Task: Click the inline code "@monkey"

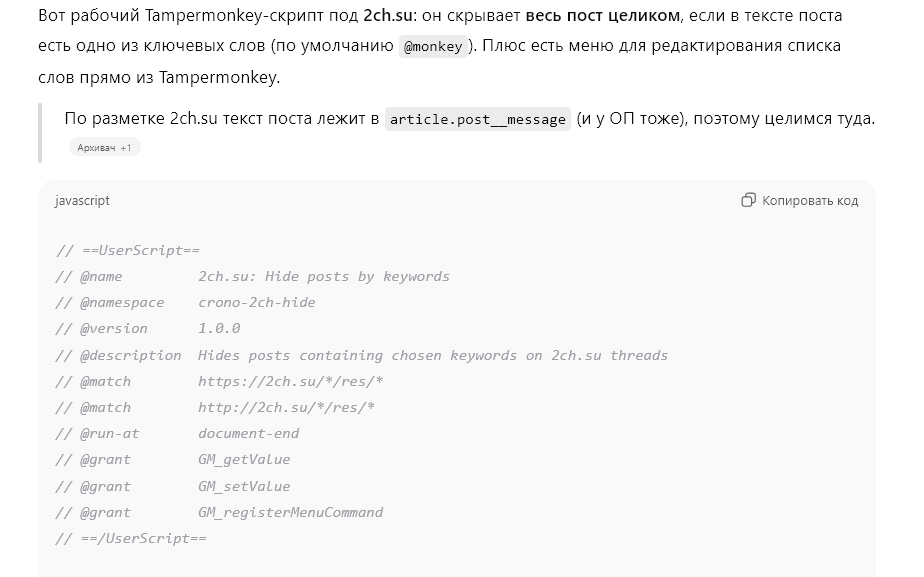Action: (x=433, y=47)
